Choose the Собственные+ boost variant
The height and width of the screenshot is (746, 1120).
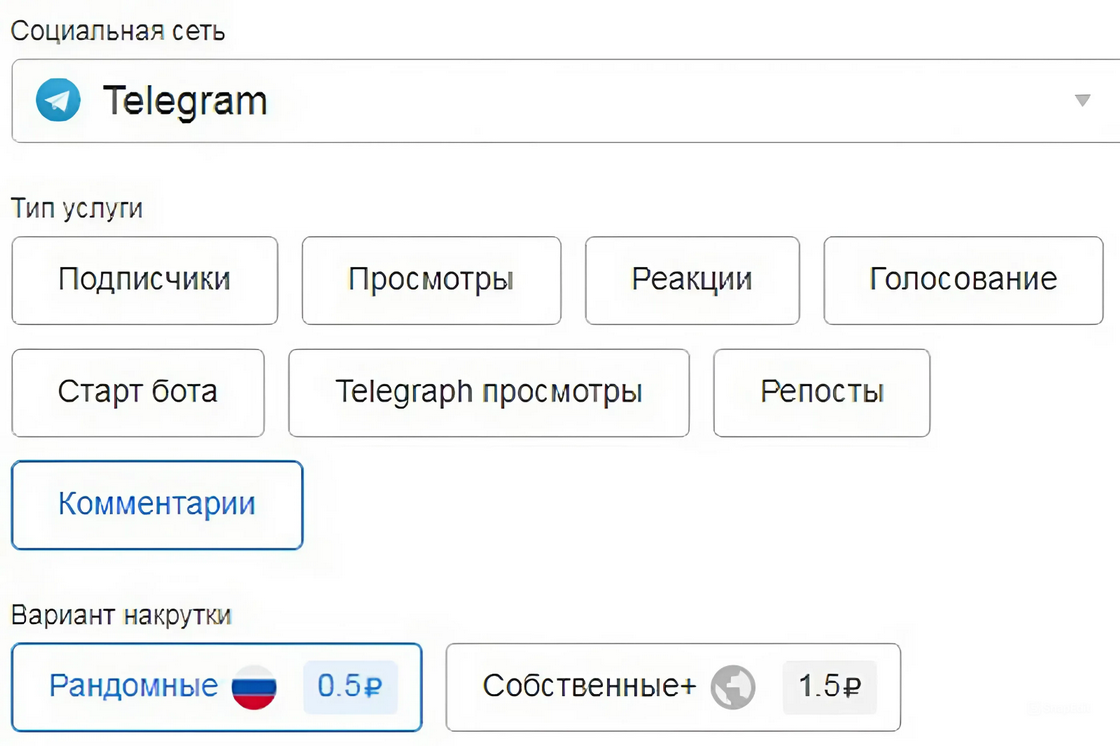[588, 686]
